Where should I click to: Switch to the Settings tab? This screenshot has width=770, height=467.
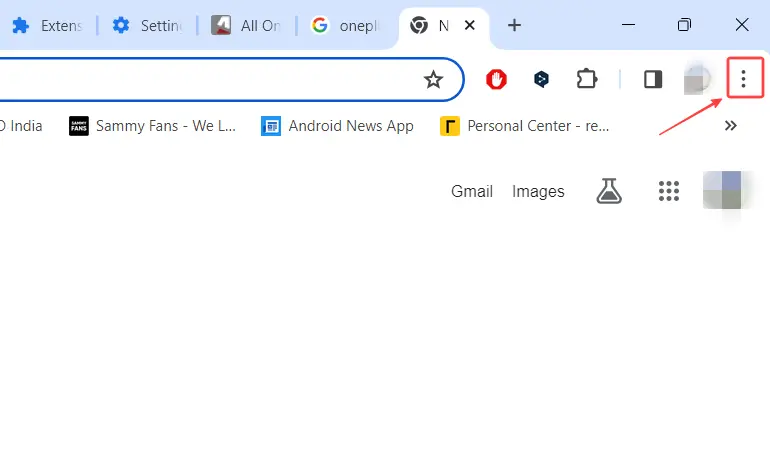coord(147,25)
